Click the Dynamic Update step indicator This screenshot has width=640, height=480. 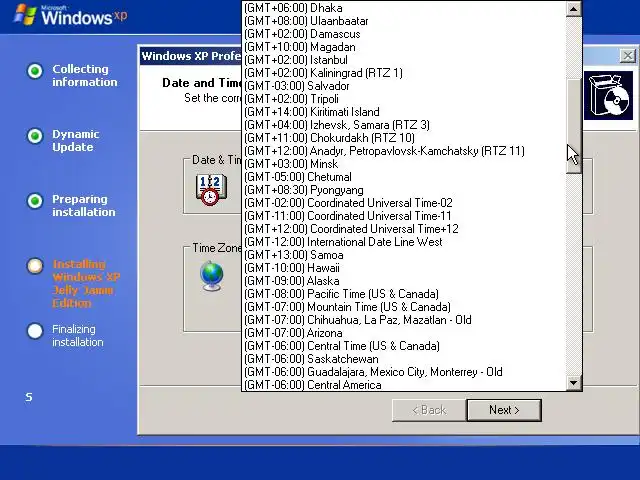pos(35,136)
